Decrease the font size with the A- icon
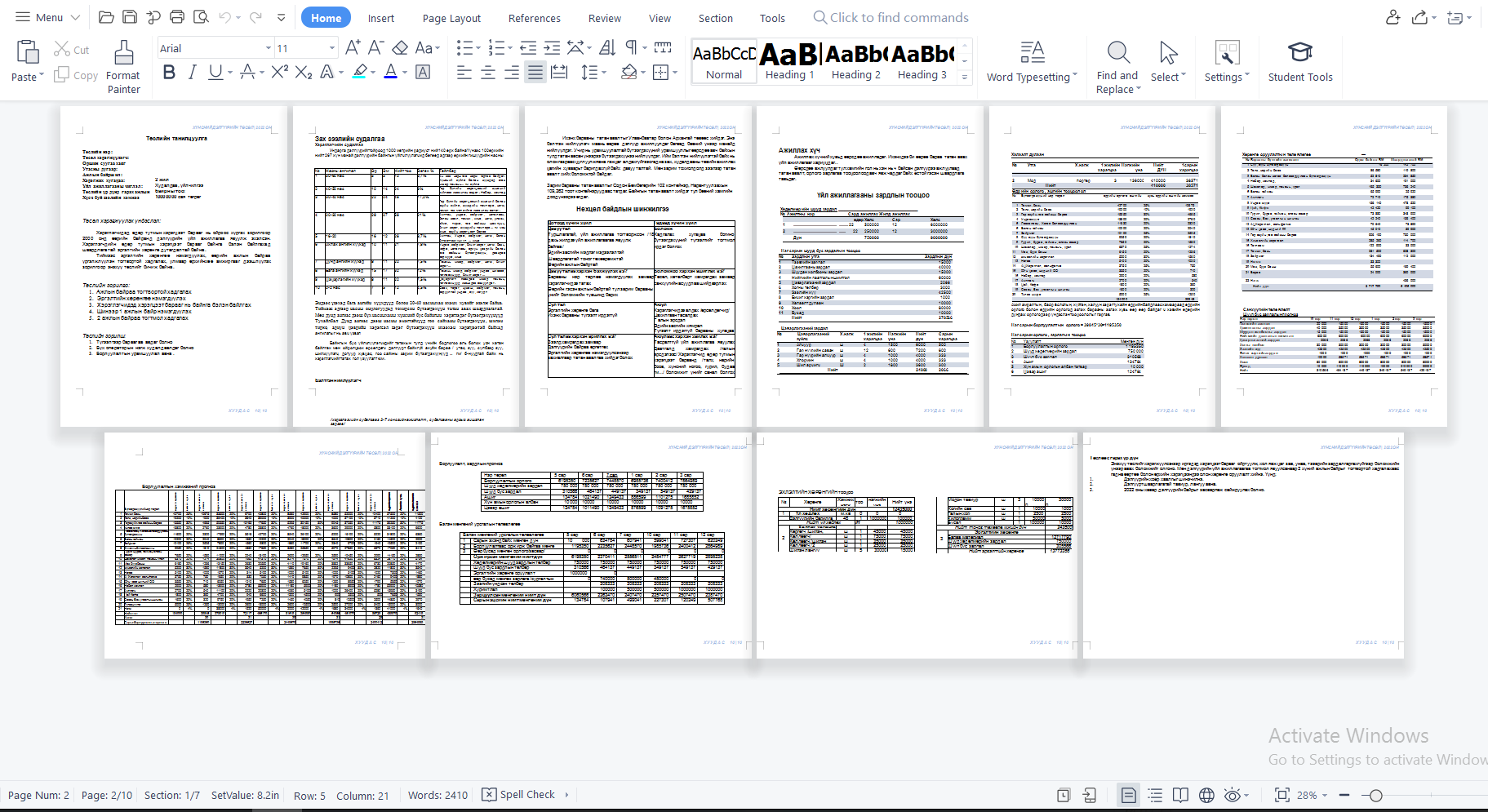1488x812 pixels. 375,47
